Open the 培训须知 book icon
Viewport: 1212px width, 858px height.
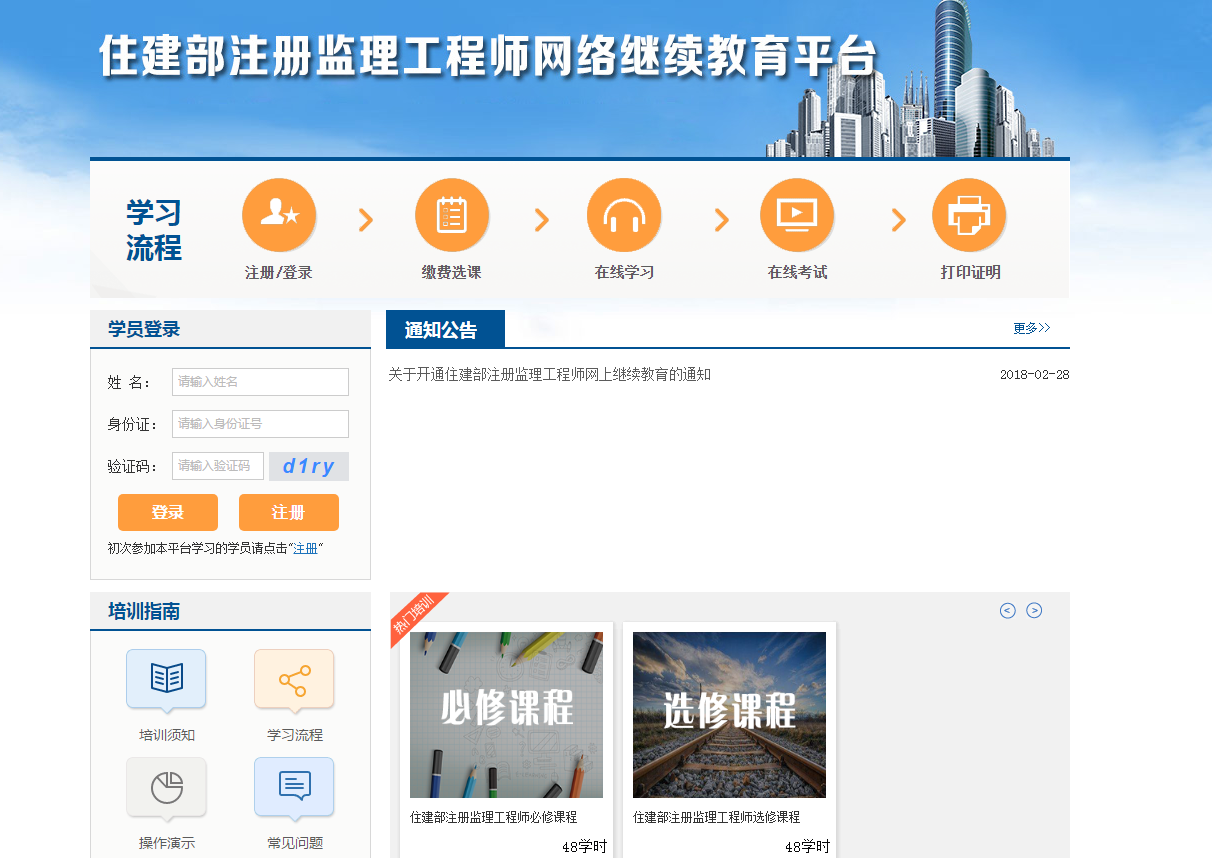coord(166,679)
